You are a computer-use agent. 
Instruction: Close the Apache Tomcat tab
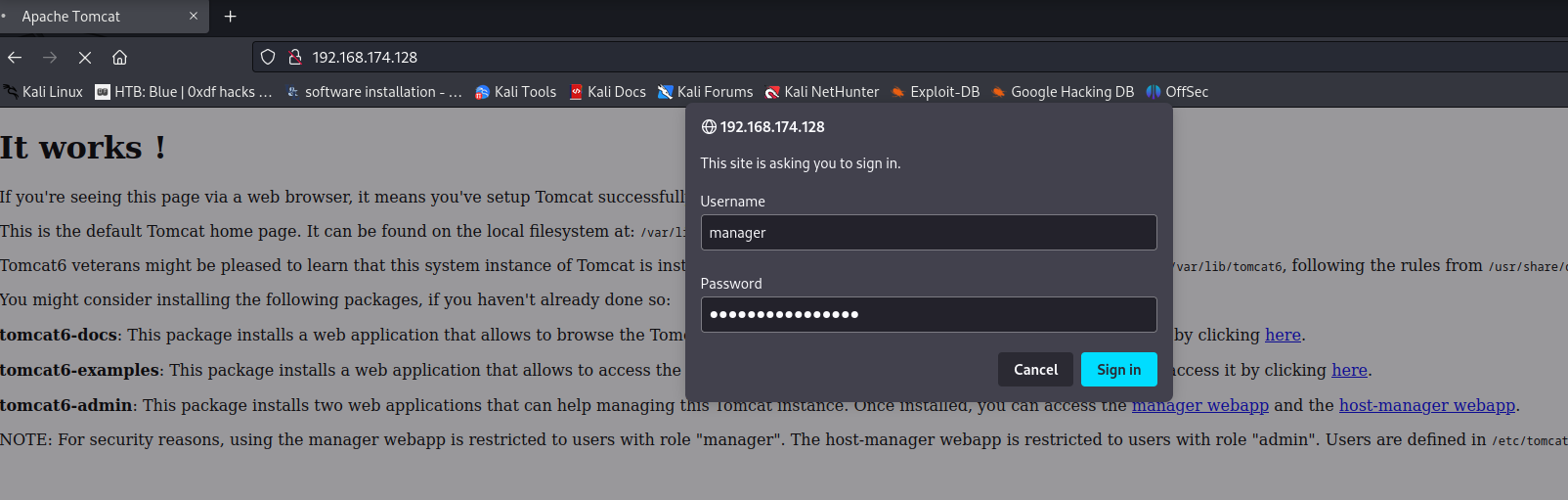194,17
